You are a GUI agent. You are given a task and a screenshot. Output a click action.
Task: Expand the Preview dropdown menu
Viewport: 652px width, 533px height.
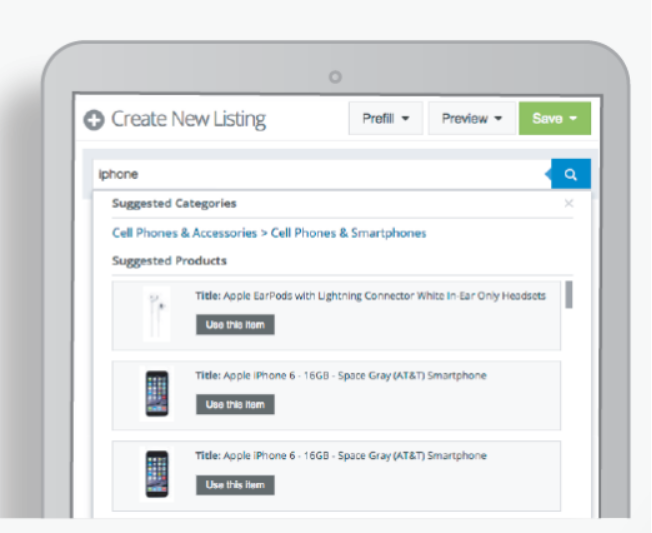pos(471,118)
